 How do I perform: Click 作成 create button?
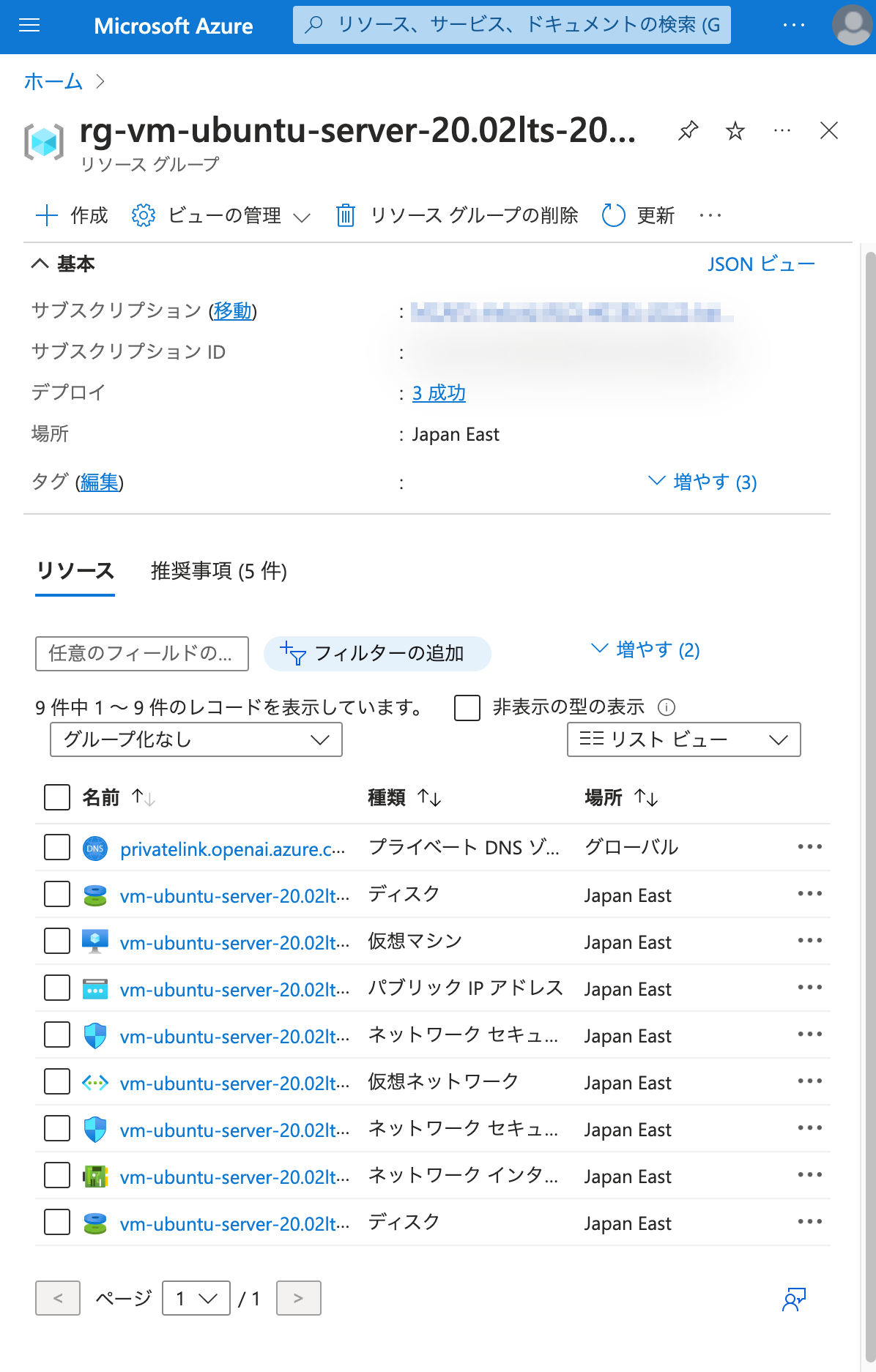pos(72,215)
